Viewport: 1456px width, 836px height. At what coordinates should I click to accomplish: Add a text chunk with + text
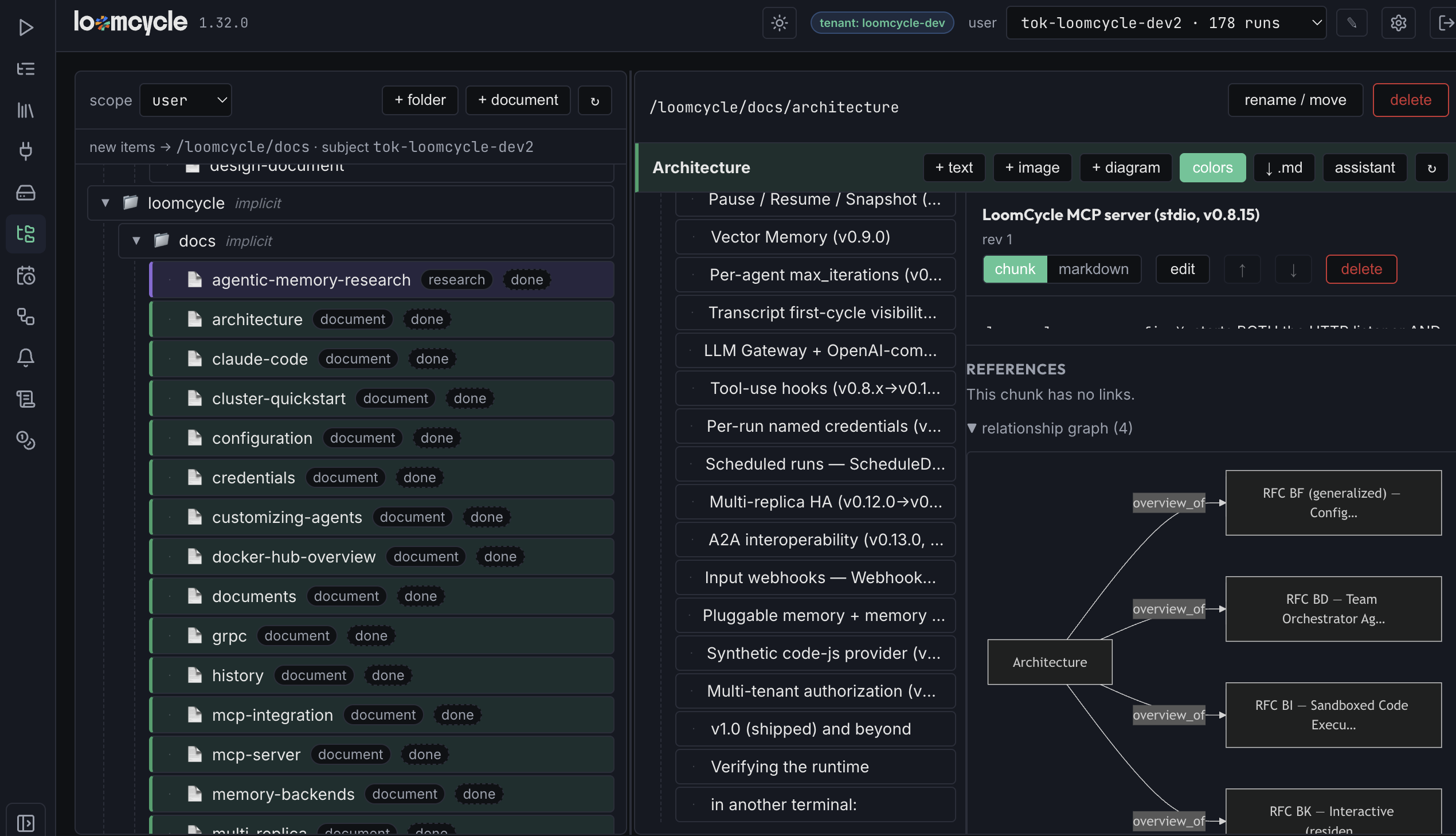click(954, 167)
